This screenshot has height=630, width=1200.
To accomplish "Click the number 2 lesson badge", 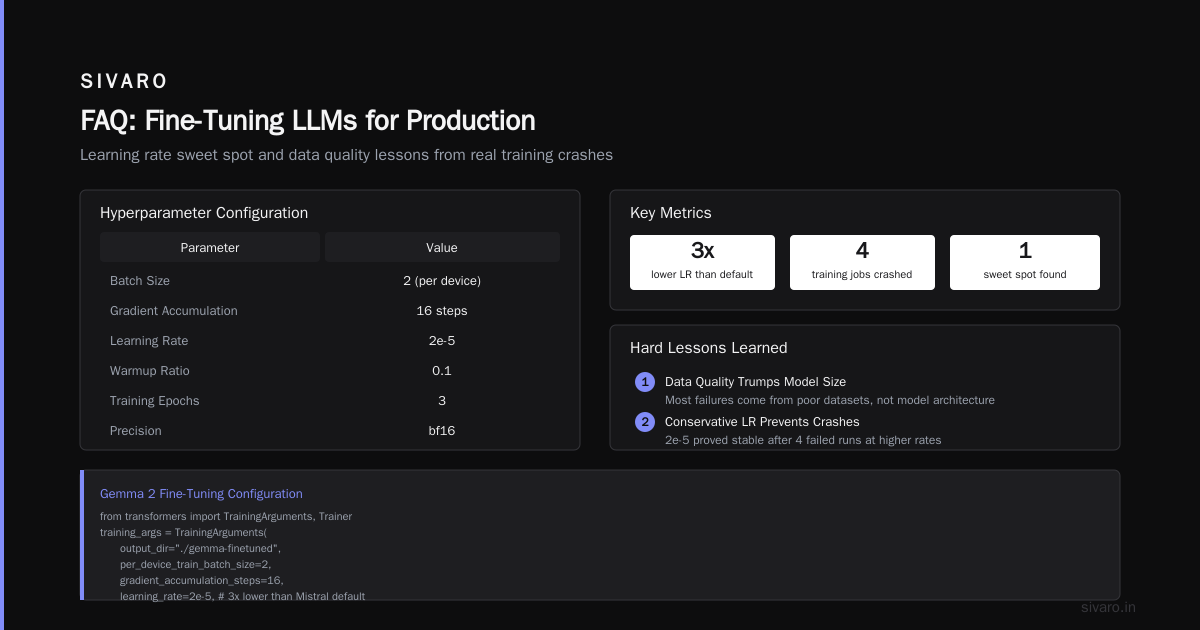I will pos(645,422).
